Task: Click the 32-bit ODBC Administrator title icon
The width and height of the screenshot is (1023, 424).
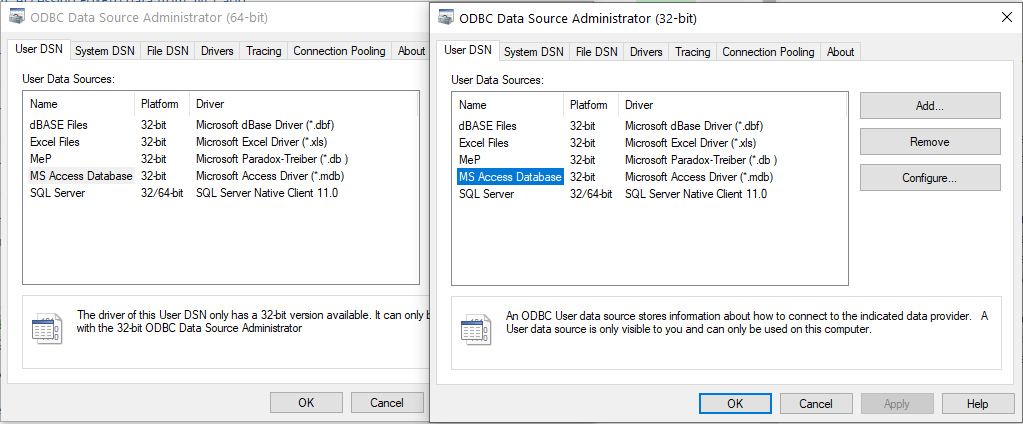Action: point(445,18)
